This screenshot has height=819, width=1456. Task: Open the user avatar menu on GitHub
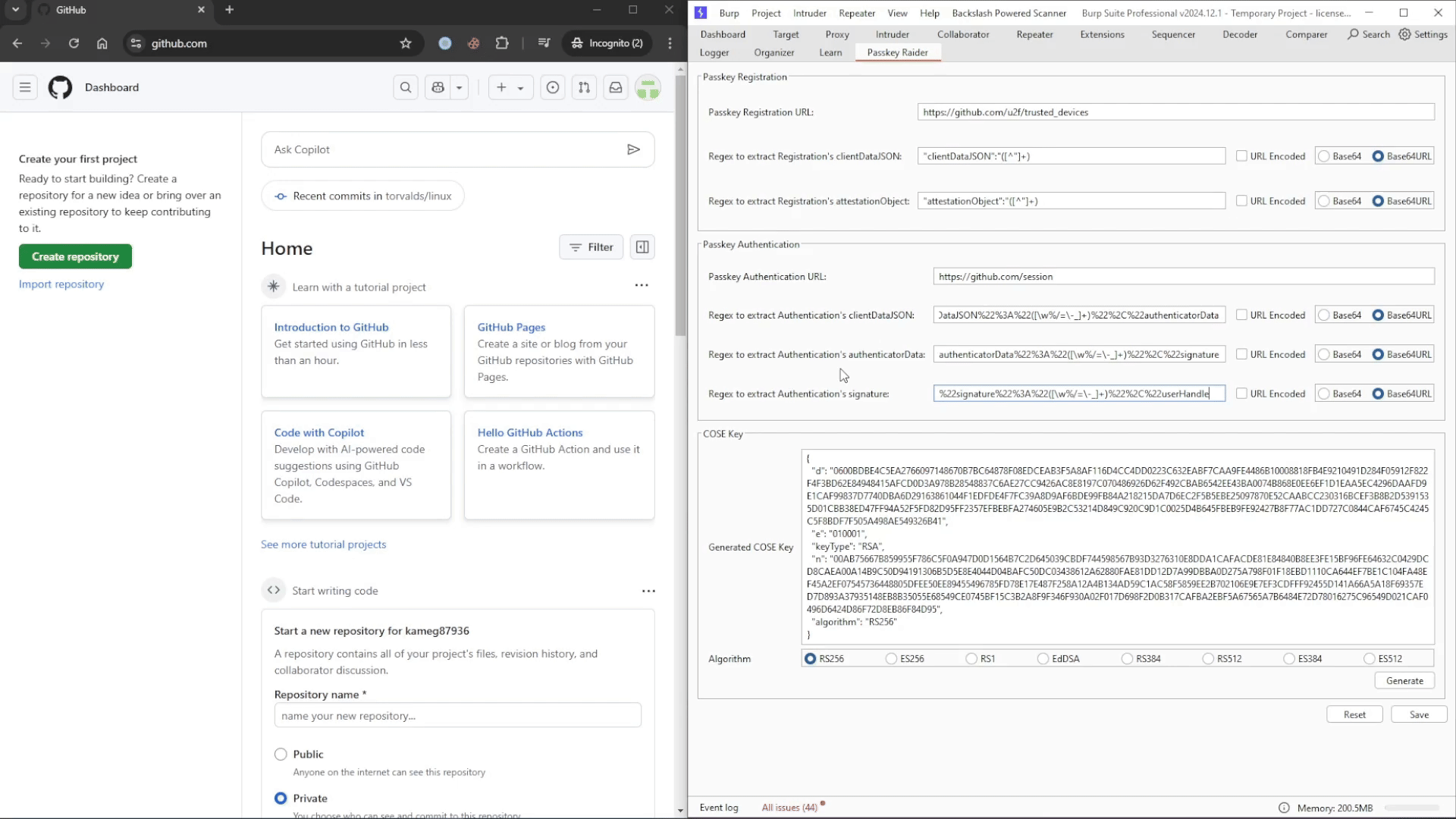tap(648, 87)
